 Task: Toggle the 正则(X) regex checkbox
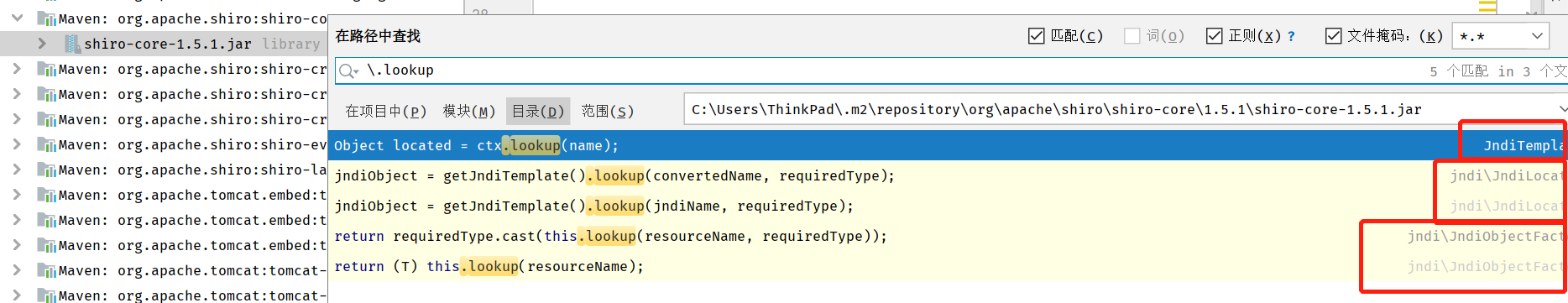(x=1214, y=36)
